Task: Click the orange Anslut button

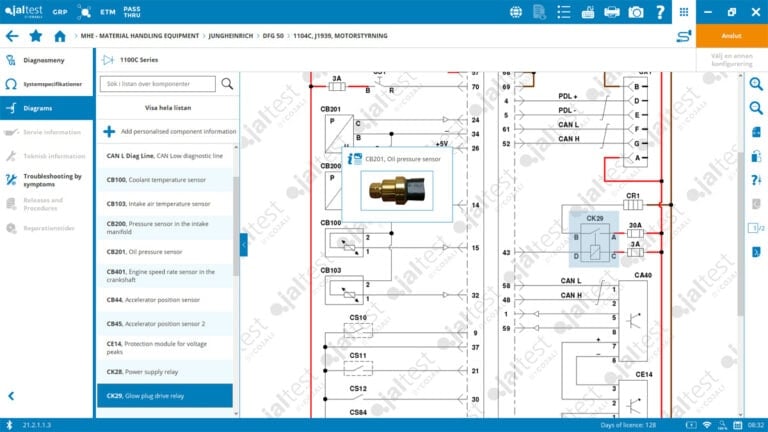Action: coord(732,36)
